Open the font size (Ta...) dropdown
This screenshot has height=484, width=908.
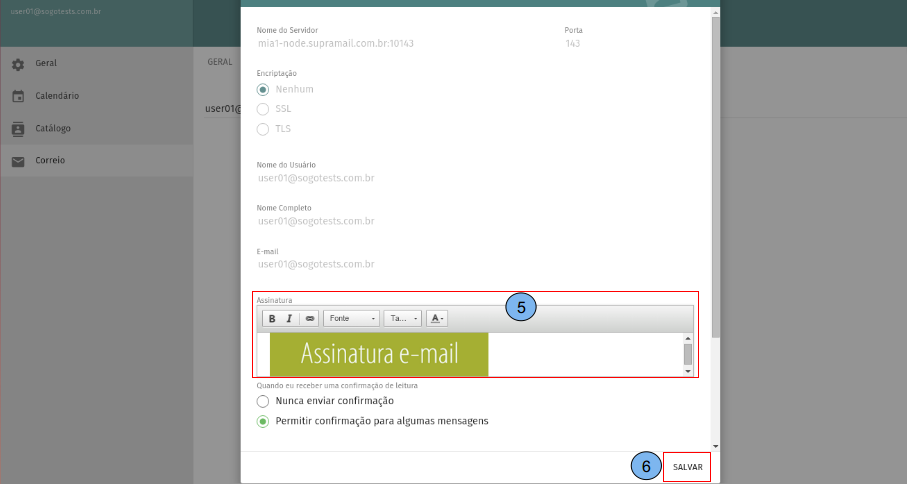(x=403, y=318)
